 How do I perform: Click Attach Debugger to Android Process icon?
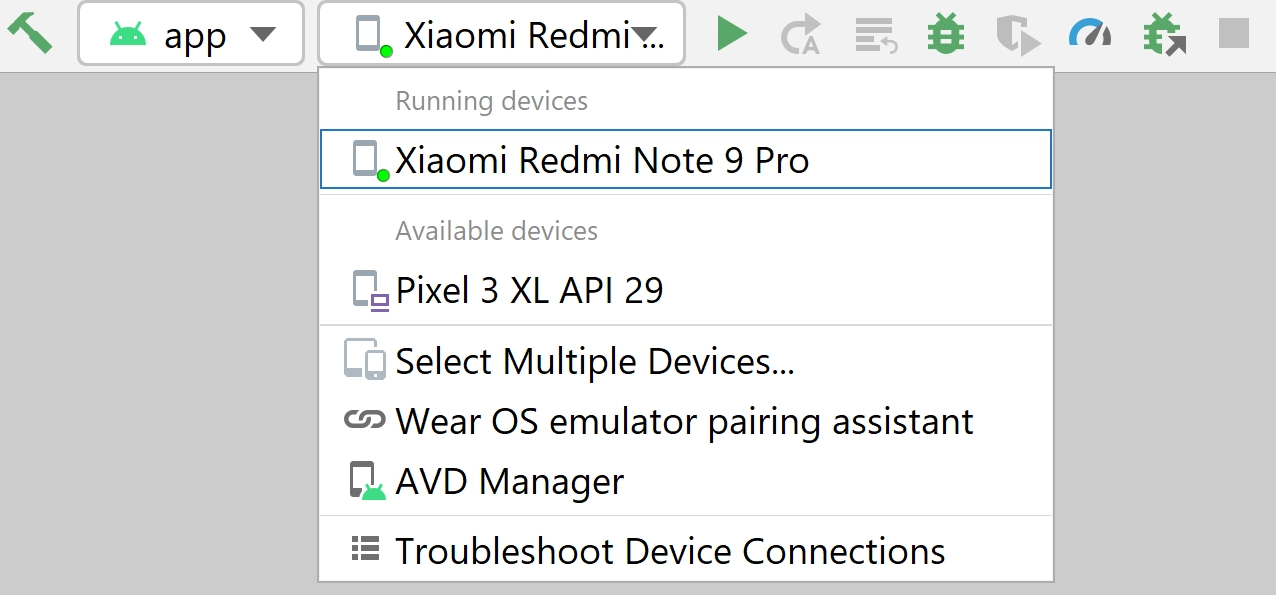point(1163,34)
